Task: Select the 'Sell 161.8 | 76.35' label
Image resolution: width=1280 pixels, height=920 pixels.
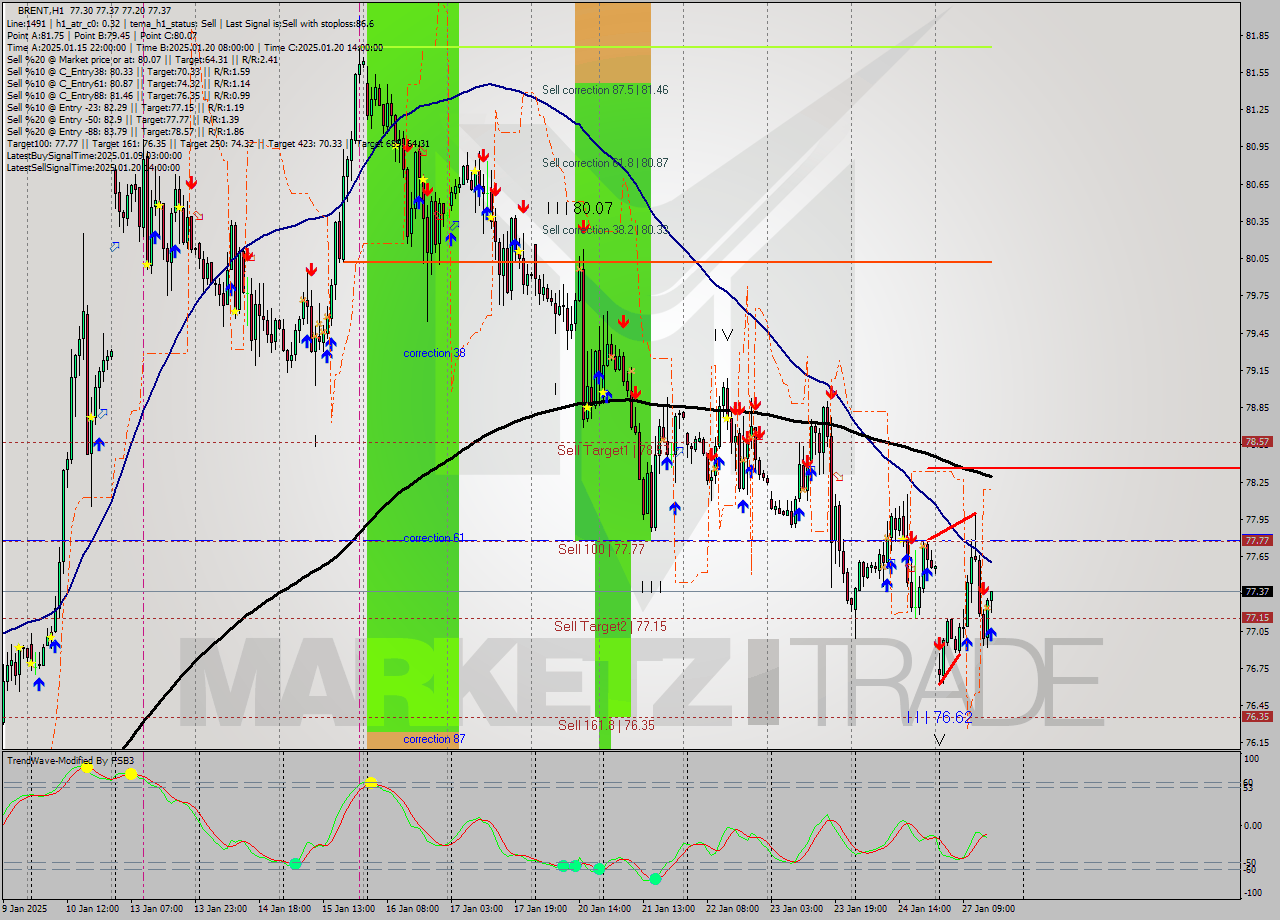Action: [x=606, y=725]
